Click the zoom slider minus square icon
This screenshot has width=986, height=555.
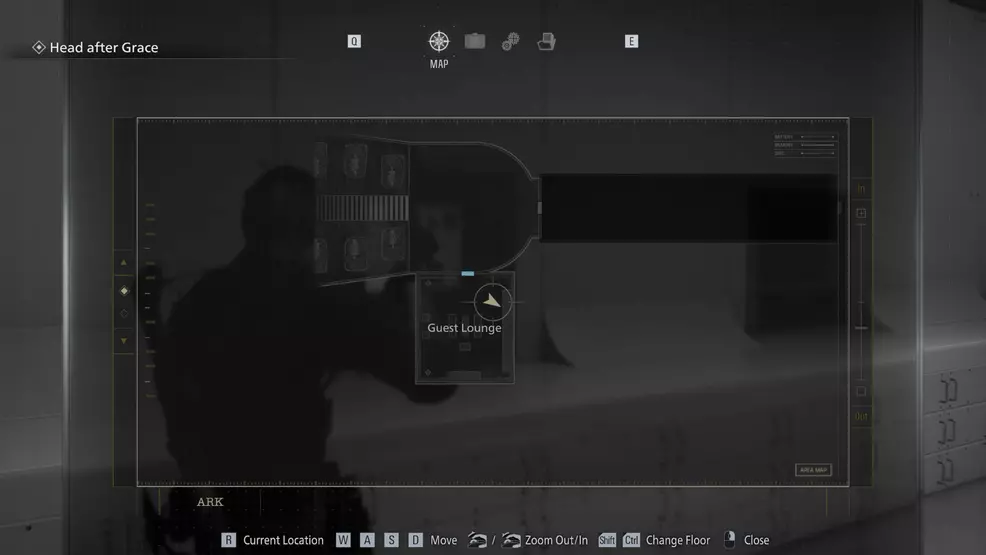[x=861, y=391]
